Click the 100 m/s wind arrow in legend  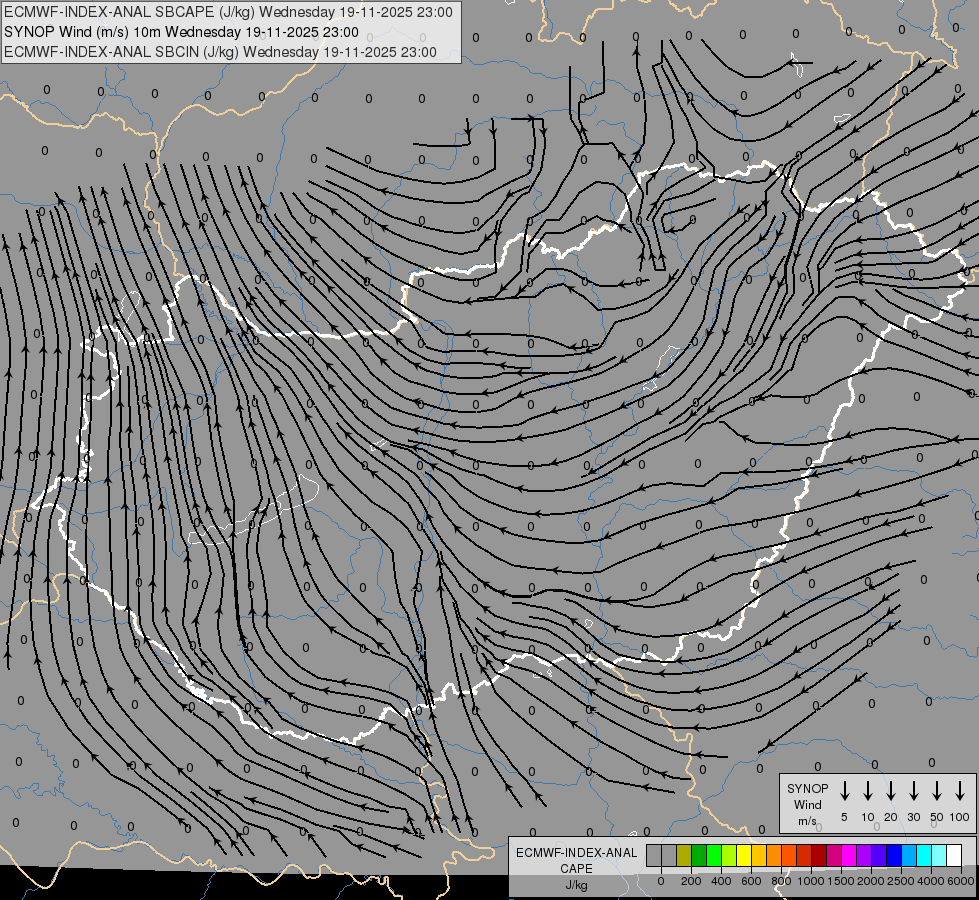pyautogui.click(x=960, y=791)
